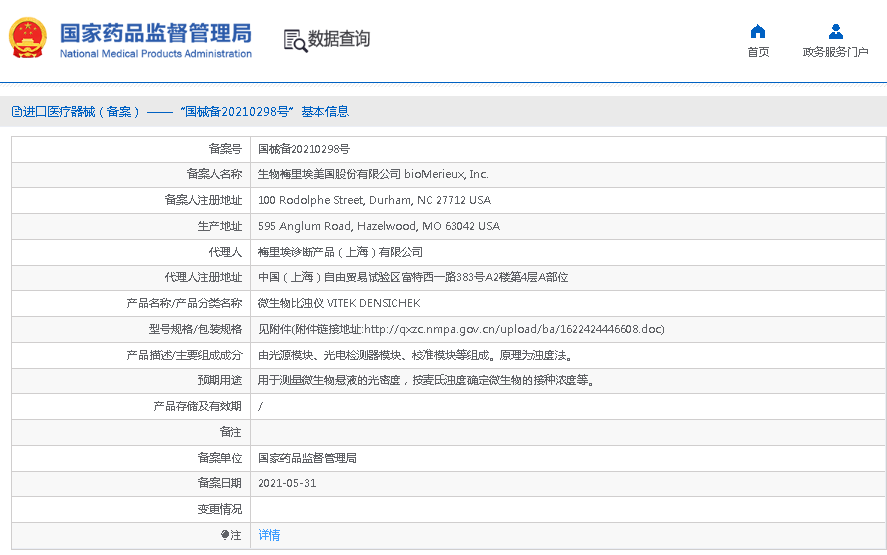Click the document icon before 进口医疗器械
The image size is (887, 555).
[16, 111]
